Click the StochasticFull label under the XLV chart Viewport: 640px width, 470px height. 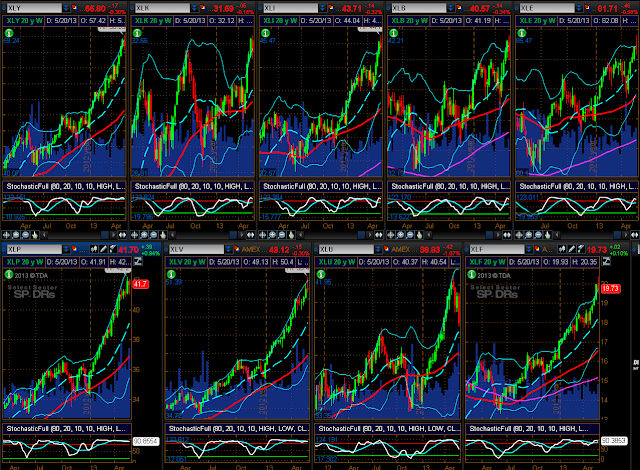(x=237, y=428)
